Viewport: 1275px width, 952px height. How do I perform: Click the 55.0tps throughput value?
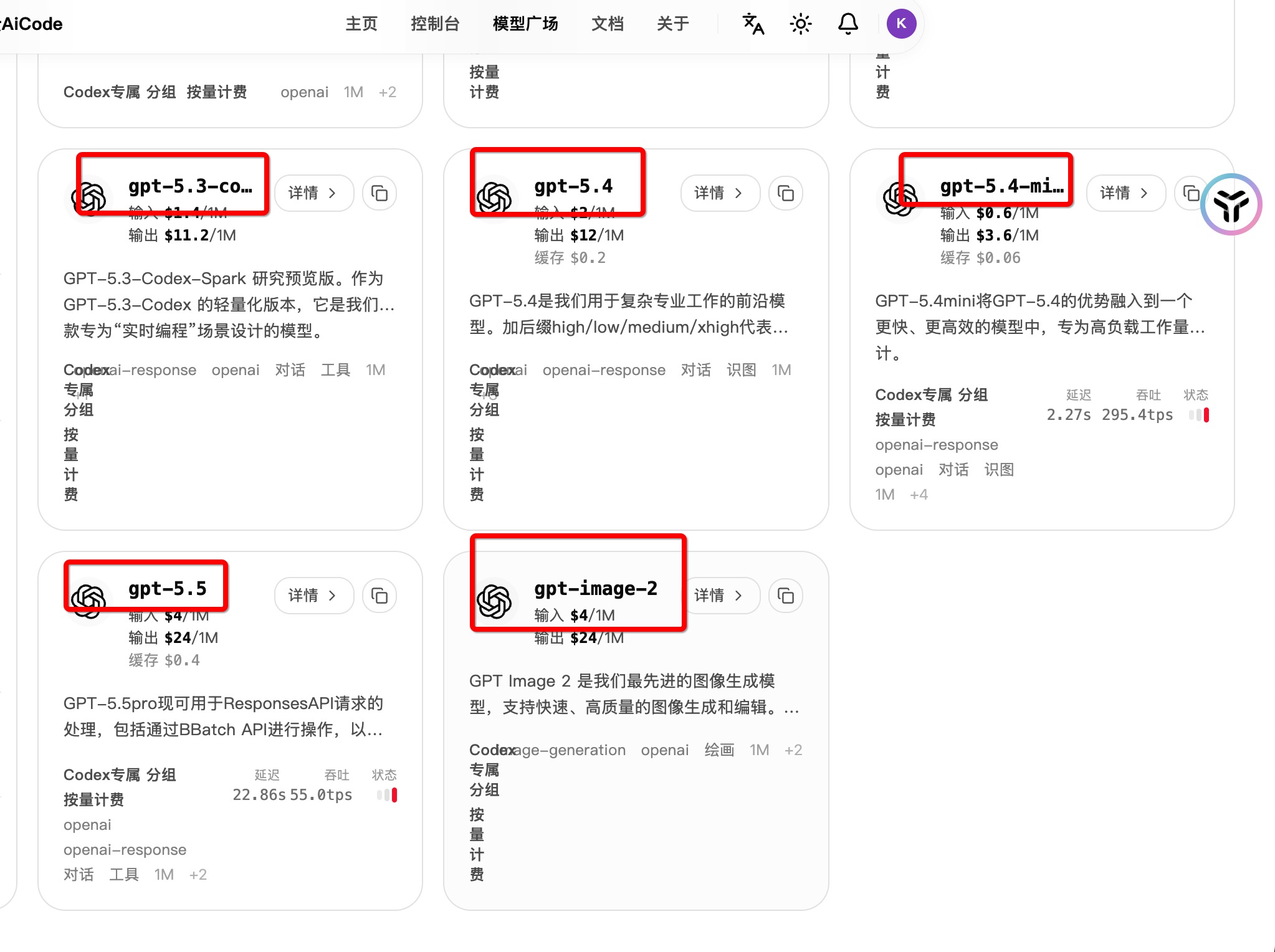321,795
